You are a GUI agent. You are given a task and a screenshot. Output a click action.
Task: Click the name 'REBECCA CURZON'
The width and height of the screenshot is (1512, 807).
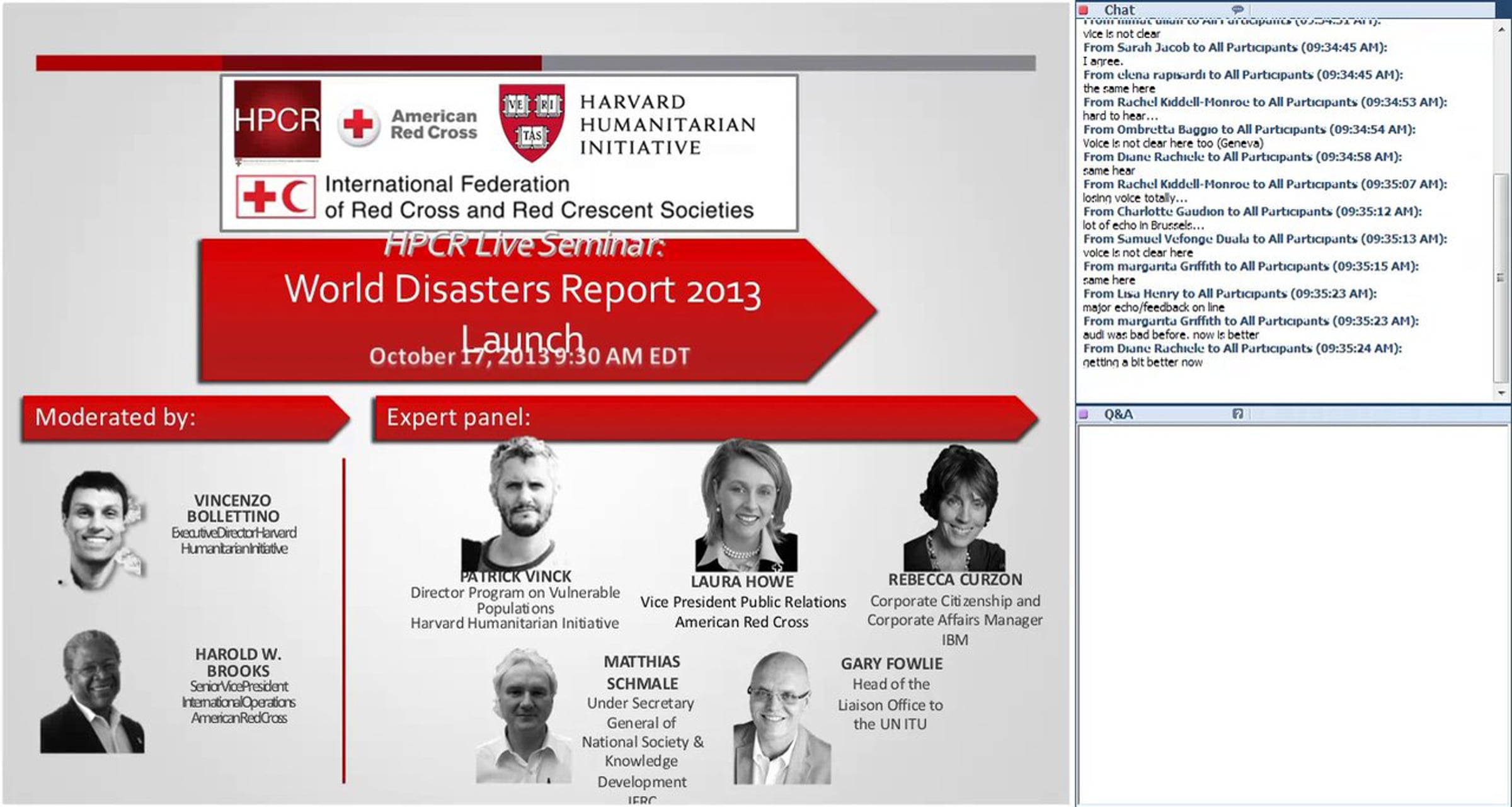pyautogui.click(x=955, y=580)
